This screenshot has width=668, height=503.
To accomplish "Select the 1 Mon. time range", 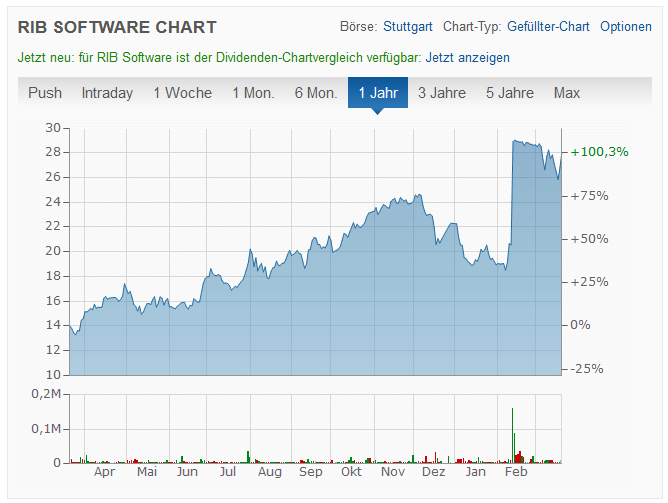I will pos(253,93).
